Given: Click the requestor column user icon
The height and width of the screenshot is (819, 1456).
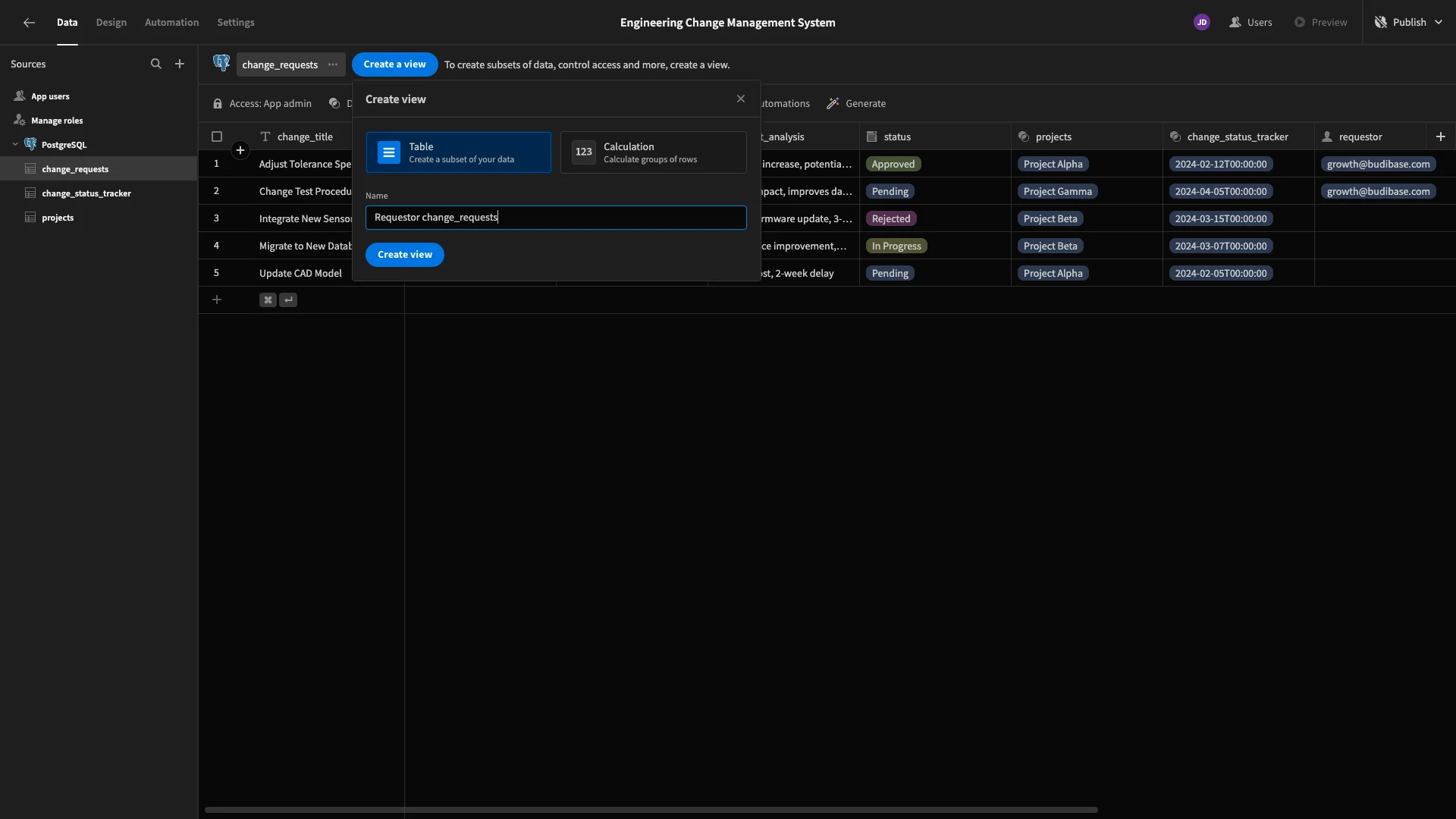Looking at the screenshot, I should point(1327,137).
